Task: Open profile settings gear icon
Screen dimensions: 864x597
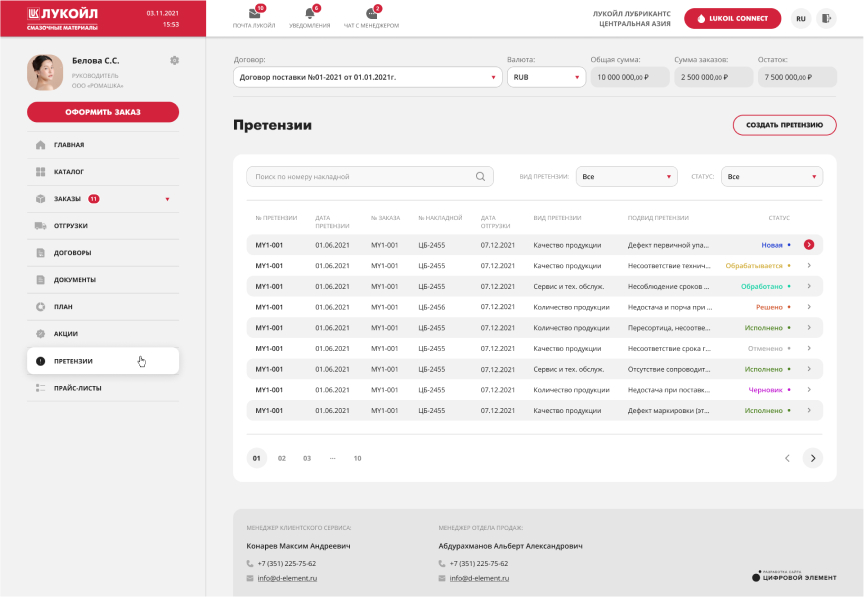Action: pos(175,61)
